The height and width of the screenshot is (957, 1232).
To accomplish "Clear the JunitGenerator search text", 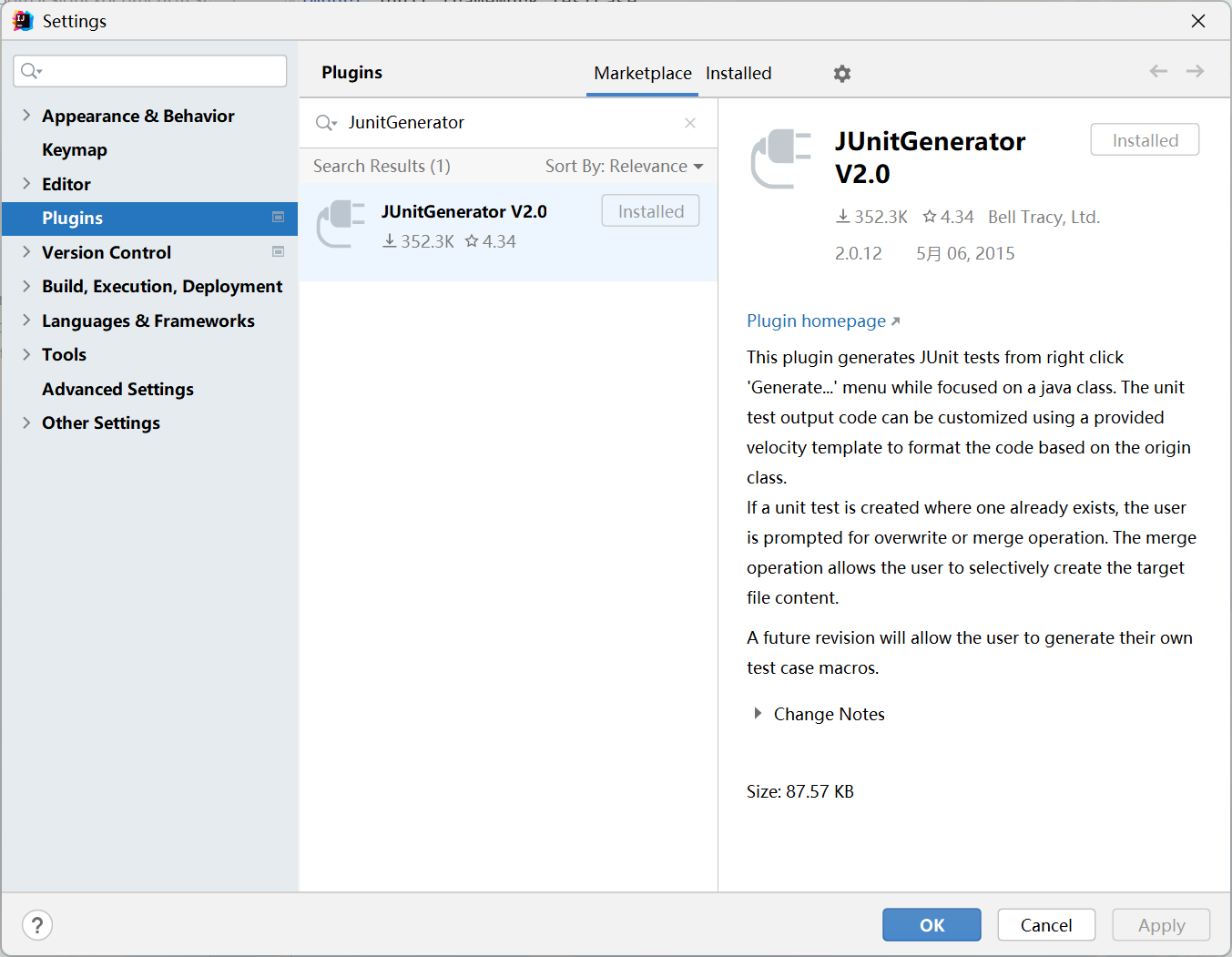I will tap(690, 123).
